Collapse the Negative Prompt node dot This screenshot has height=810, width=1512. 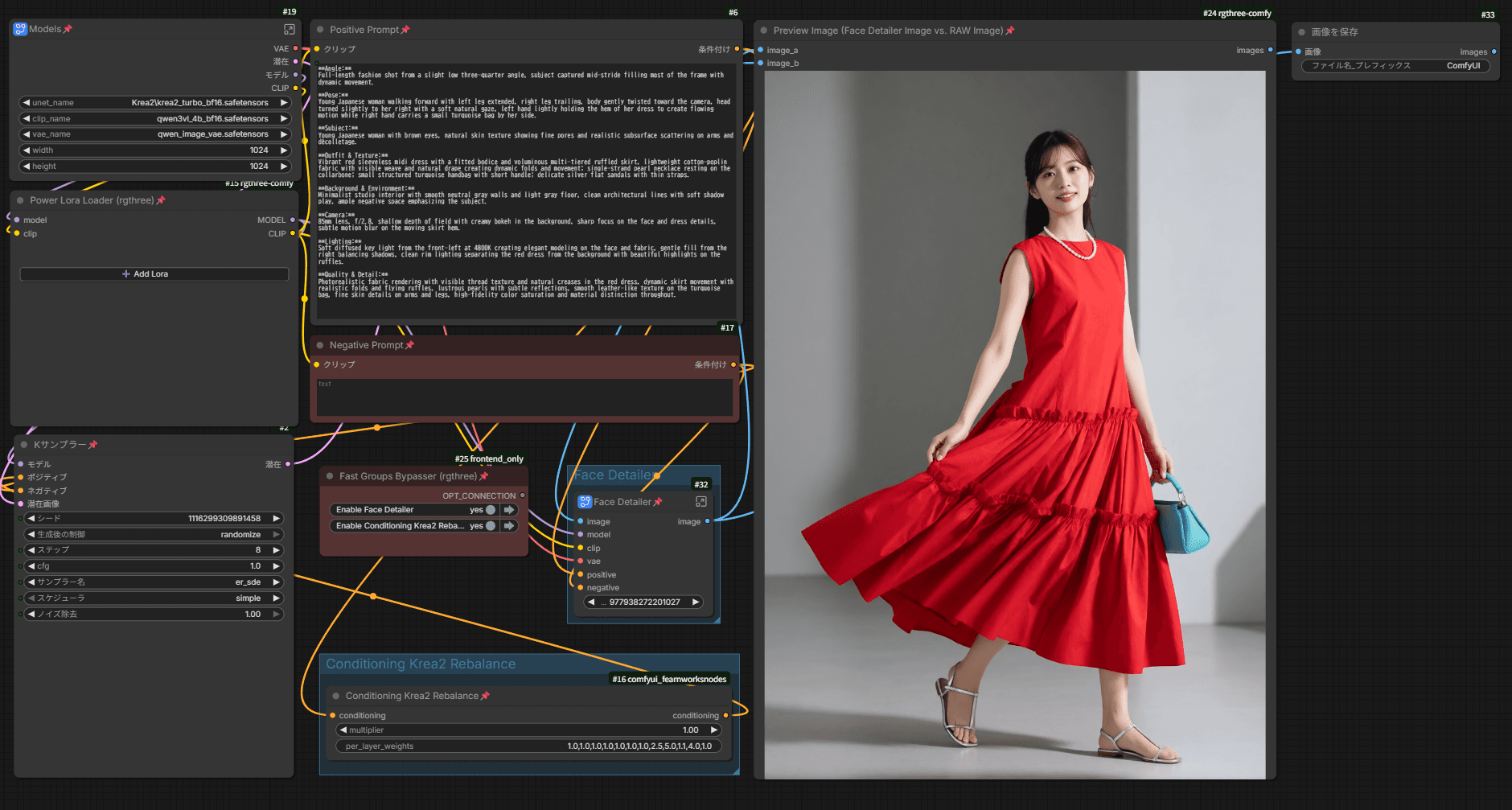320,345
